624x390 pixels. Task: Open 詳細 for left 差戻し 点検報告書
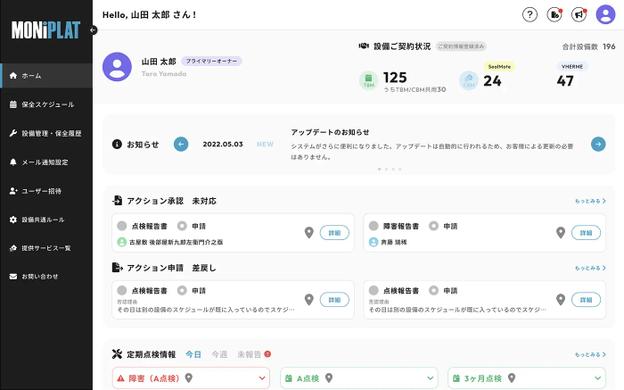click(x=334, y=300)
